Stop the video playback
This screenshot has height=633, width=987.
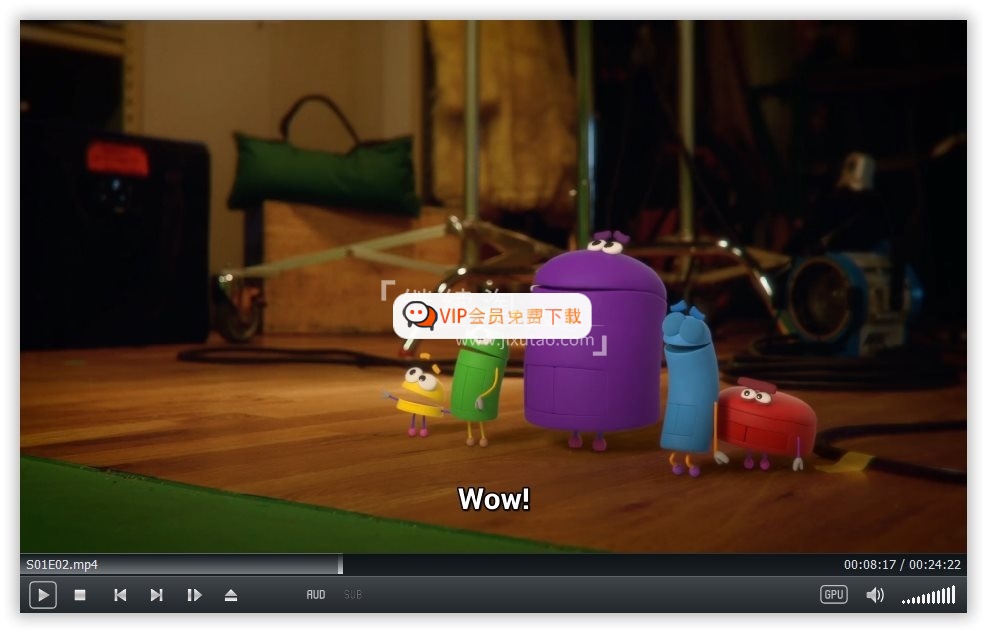[80, 595]
